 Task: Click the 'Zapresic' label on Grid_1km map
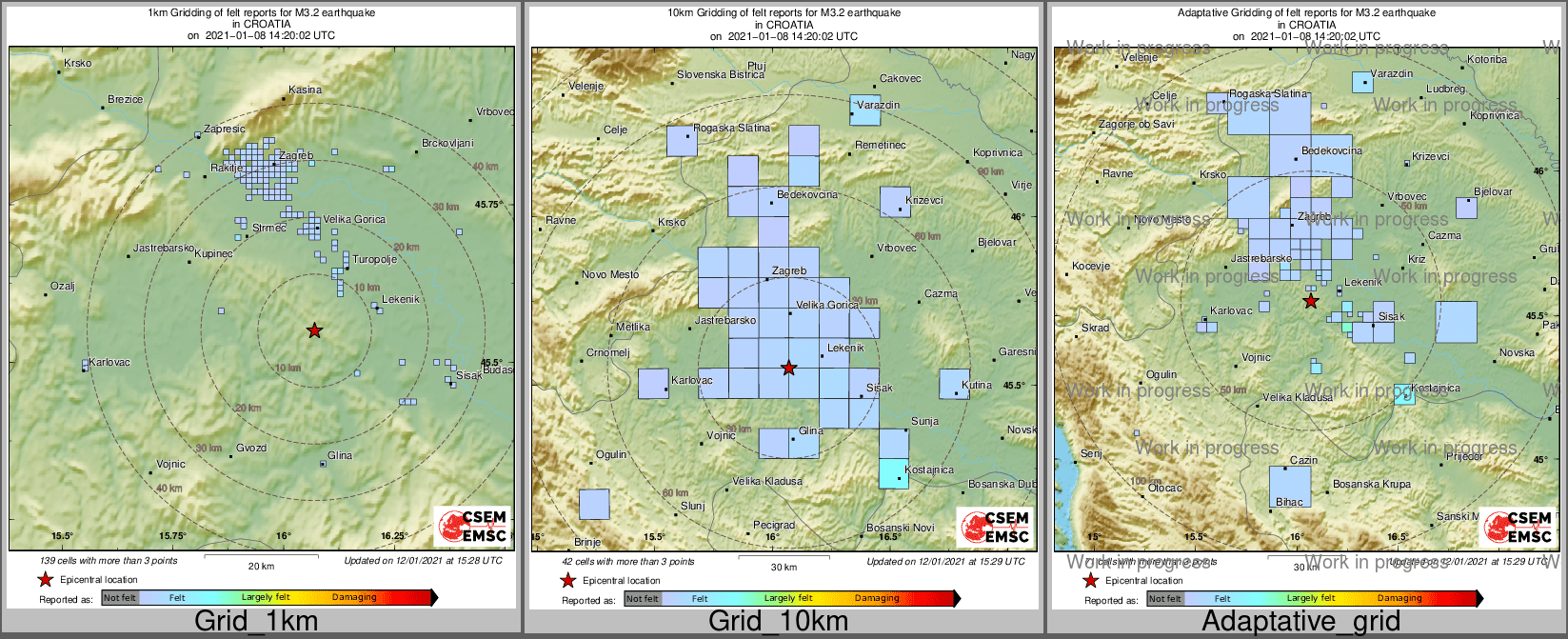(225, 129)
